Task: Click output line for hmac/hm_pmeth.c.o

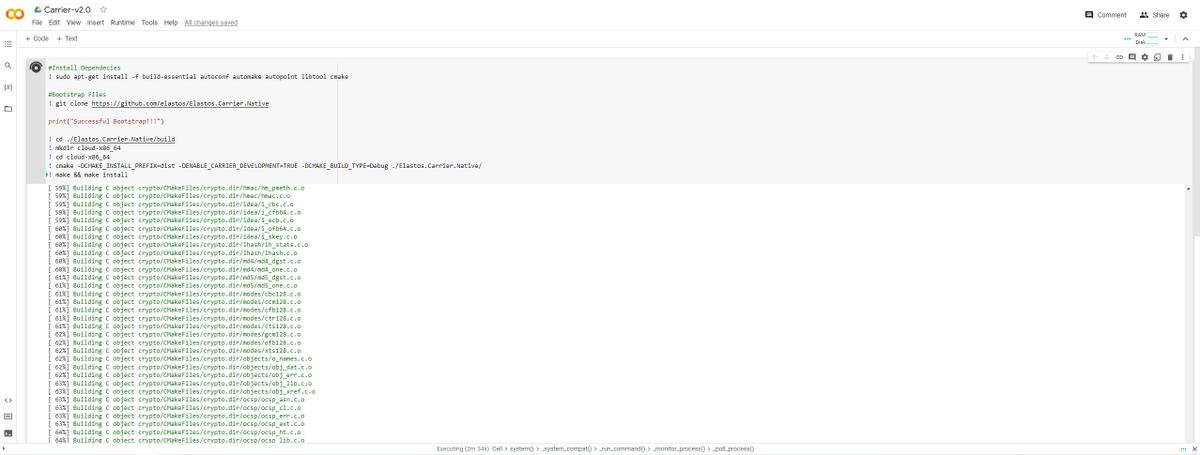Action: tap(176, 187)
